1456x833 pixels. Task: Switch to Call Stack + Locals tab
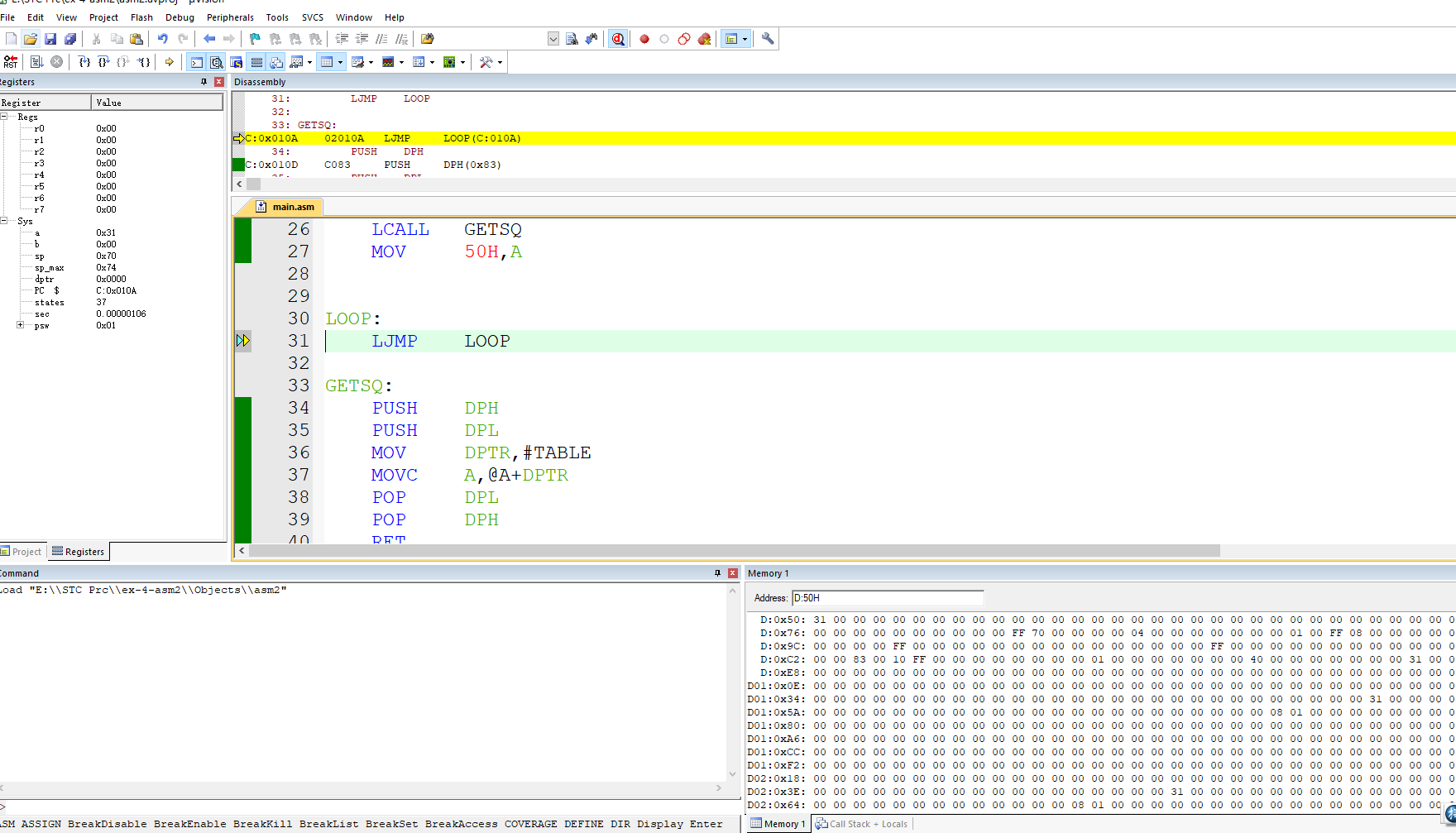pos(861,824)
